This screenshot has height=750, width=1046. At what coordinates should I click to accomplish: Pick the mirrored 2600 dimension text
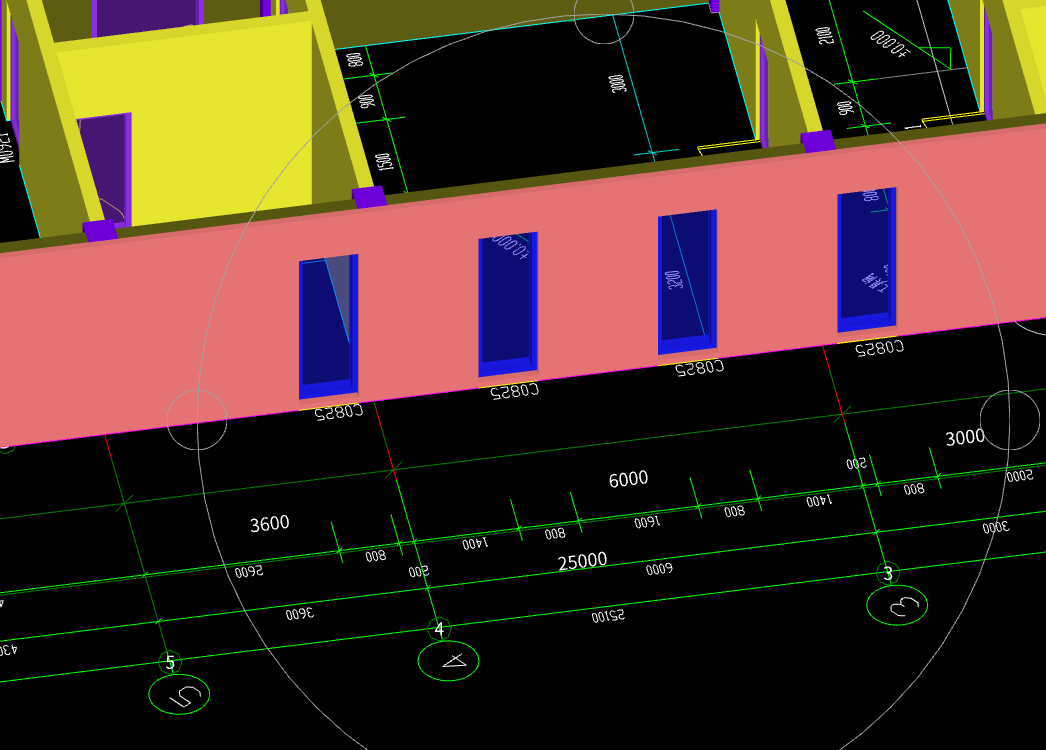[249, 572]
